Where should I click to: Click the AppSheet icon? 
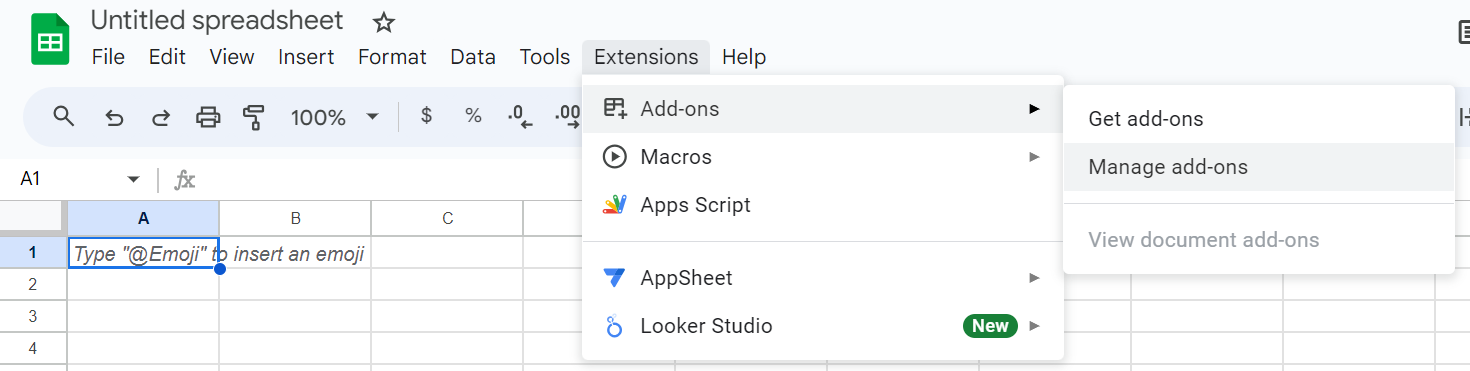(614, 278)
